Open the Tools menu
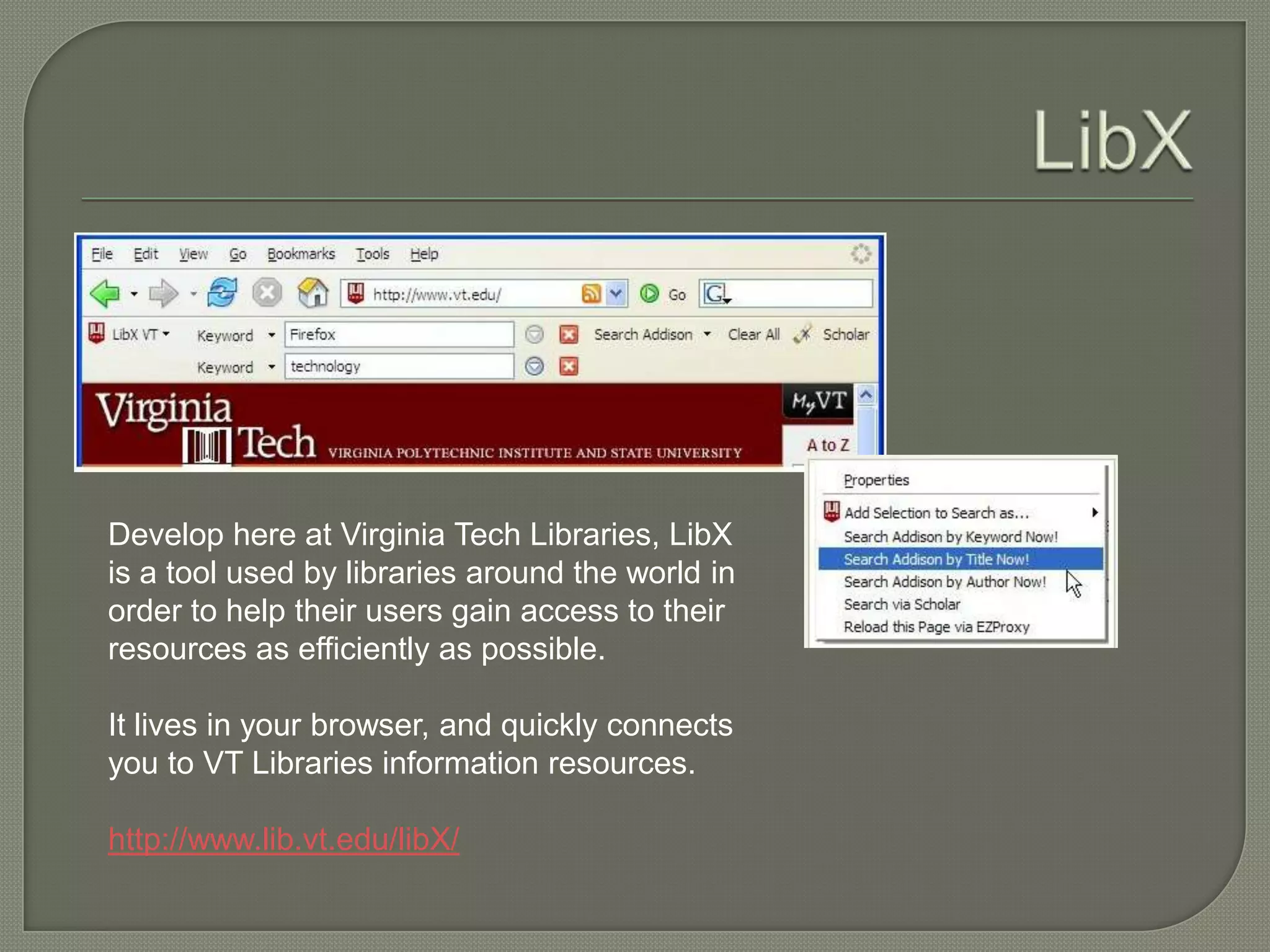Screen dimensions: 1270x952 372,254
